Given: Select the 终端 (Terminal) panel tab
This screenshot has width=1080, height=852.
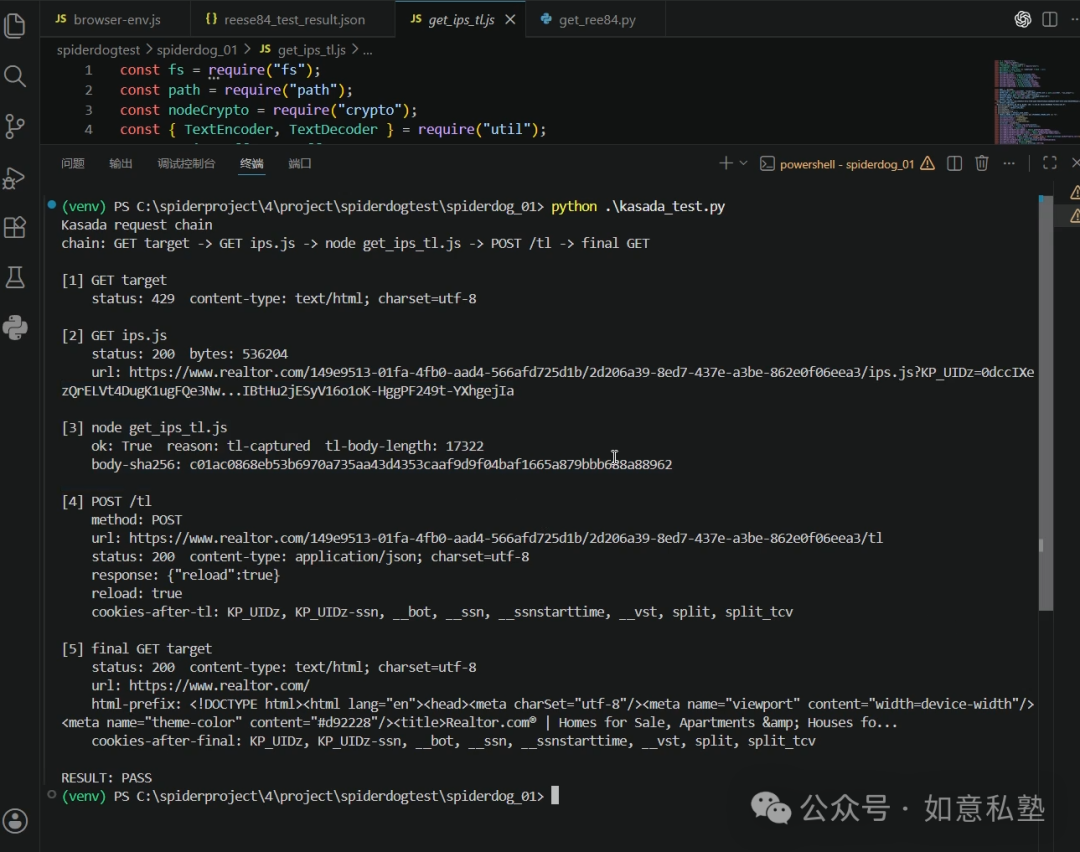Looking at the screenshot, I should (251, 163).
